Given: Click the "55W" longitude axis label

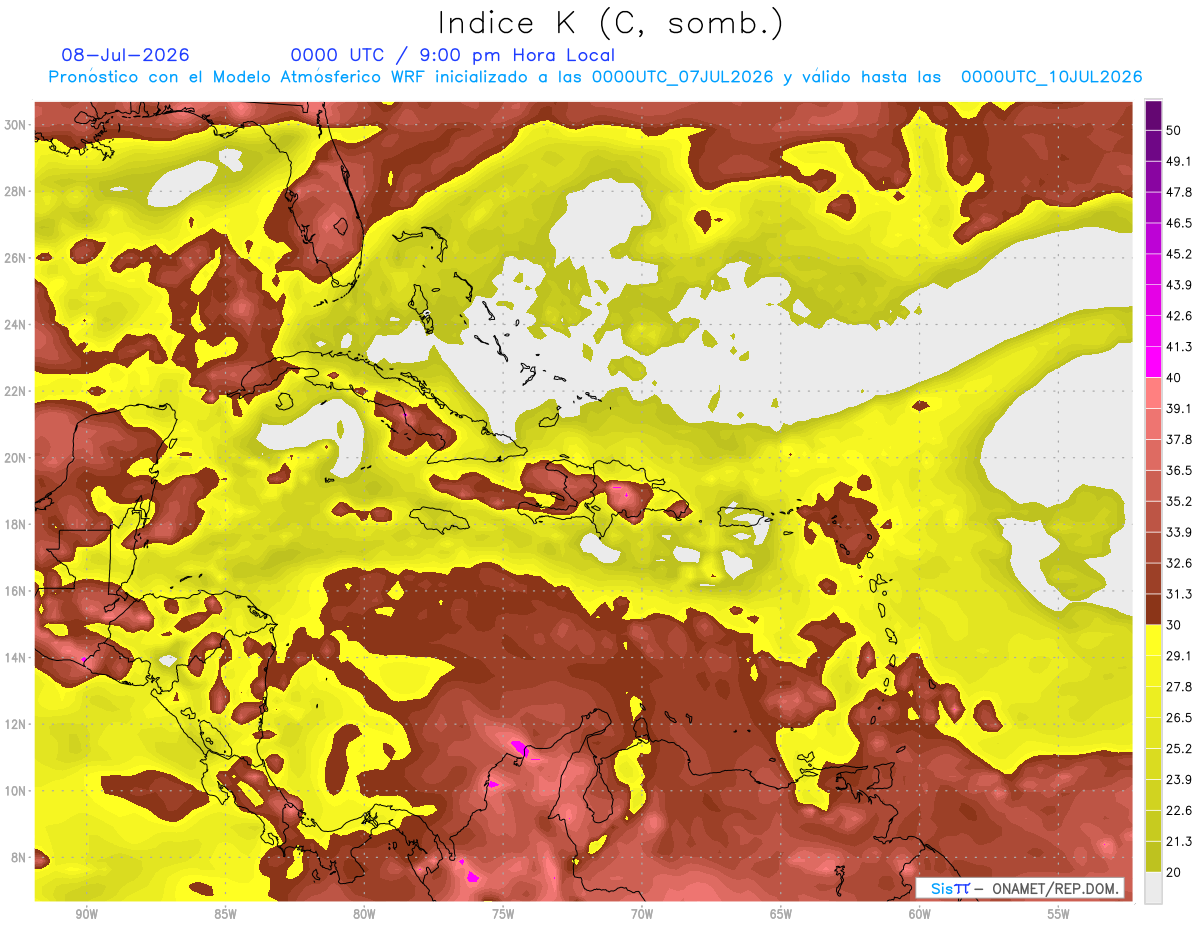Looking at the screenshot, I should 1058,915.
